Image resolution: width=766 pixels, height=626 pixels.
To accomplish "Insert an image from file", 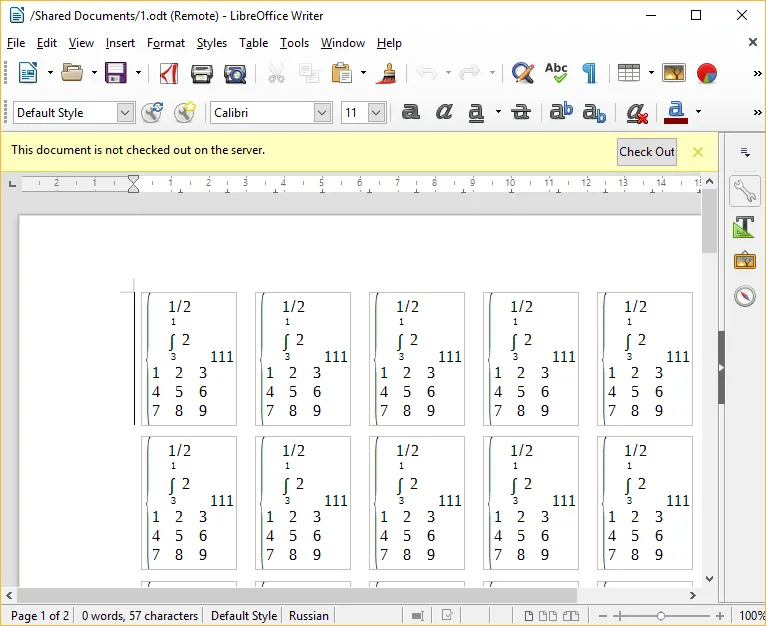I will [674, 73].
